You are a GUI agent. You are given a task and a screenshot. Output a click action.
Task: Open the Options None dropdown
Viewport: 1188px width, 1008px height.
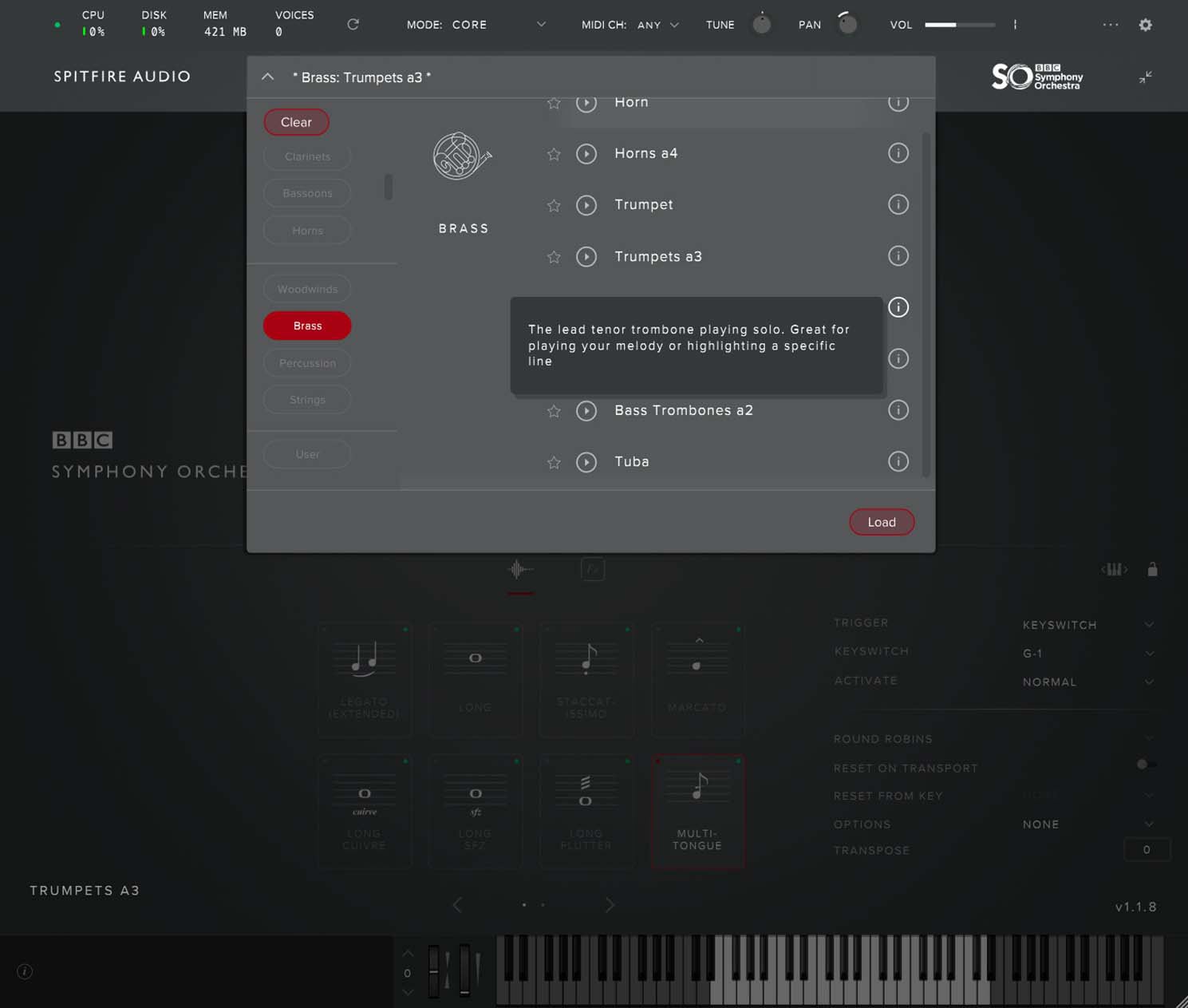click(1088, 824)
